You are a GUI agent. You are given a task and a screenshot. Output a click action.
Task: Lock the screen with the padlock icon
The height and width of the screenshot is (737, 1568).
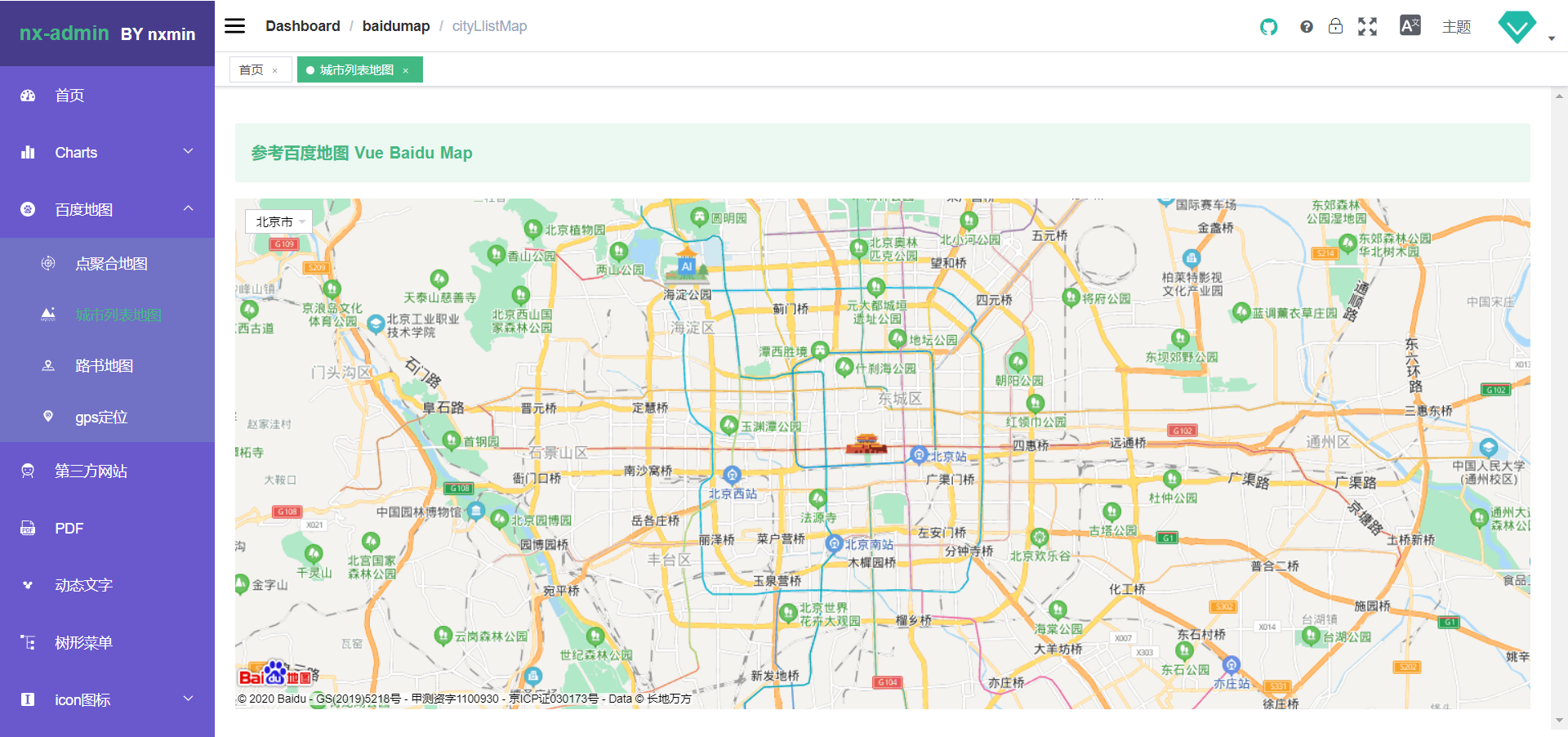(x=1335, y=26)
